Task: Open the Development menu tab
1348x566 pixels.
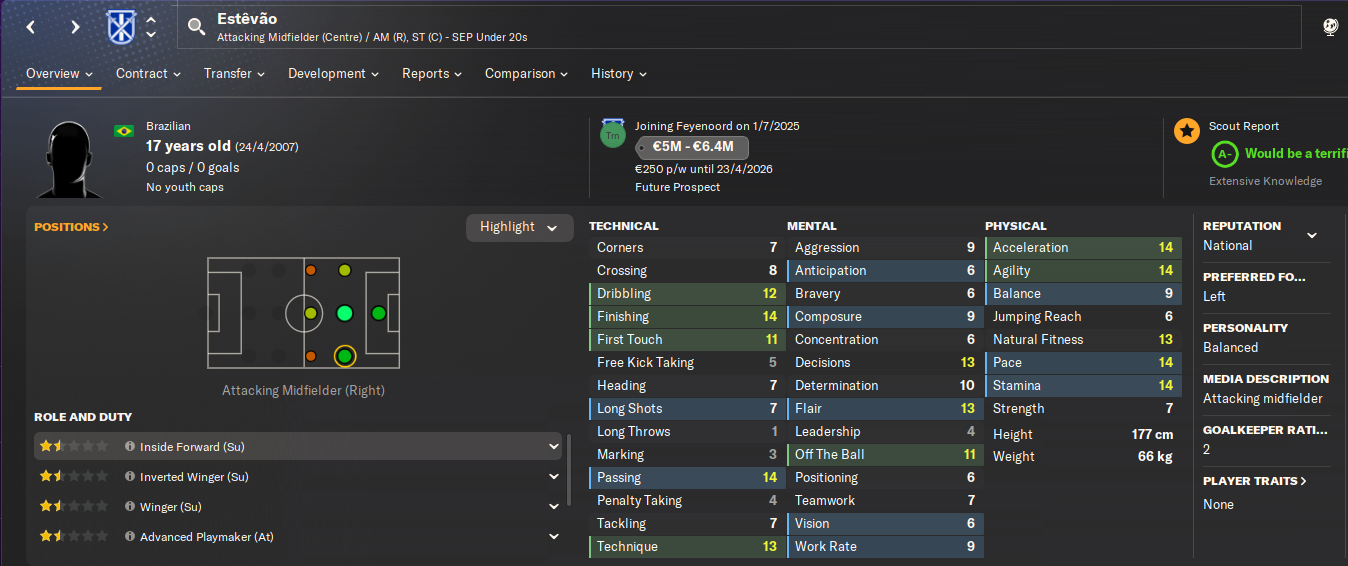Action: click(x=333, y=74)
